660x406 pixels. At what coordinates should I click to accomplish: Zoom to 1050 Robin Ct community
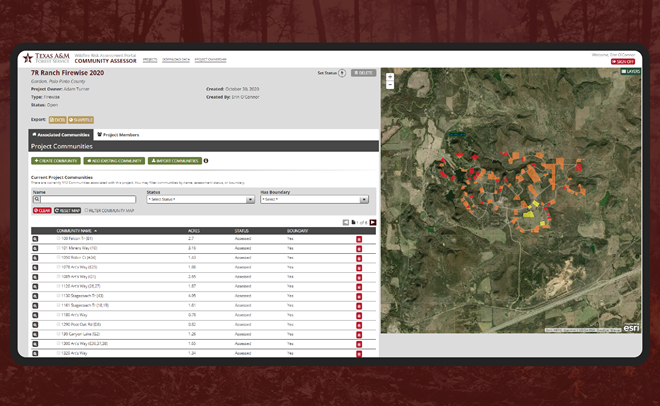point(35,258)
